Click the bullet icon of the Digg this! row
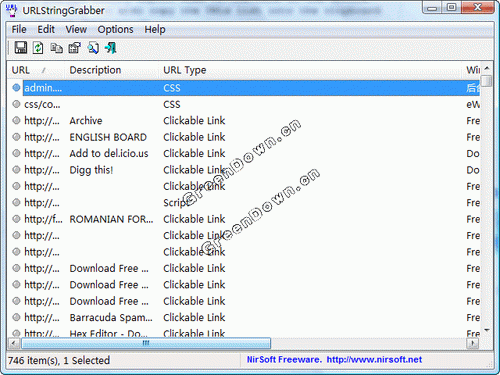This screenshot has width=500, height=375. (16, 170)
